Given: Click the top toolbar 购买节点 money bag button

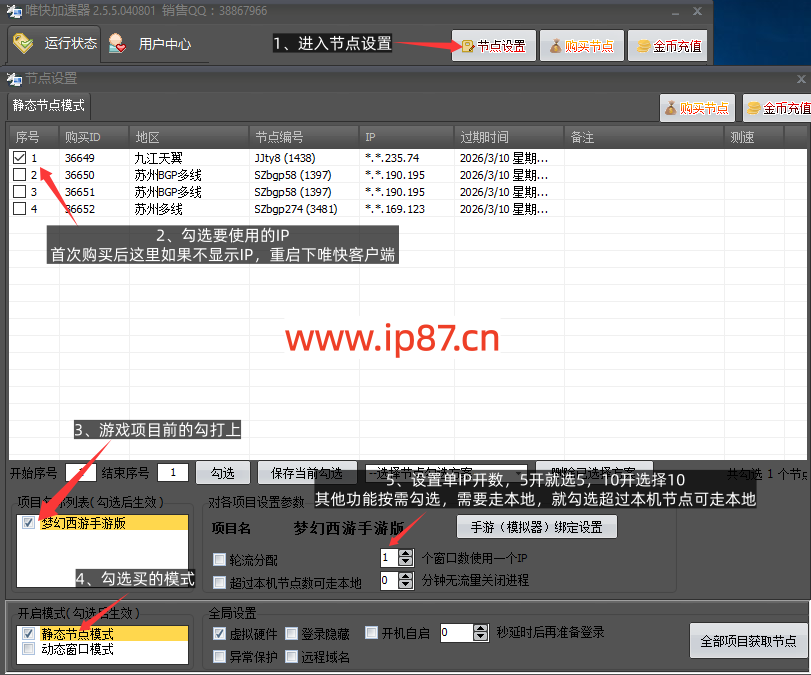Looking at the screenshot, I should (x=581, y=46).
